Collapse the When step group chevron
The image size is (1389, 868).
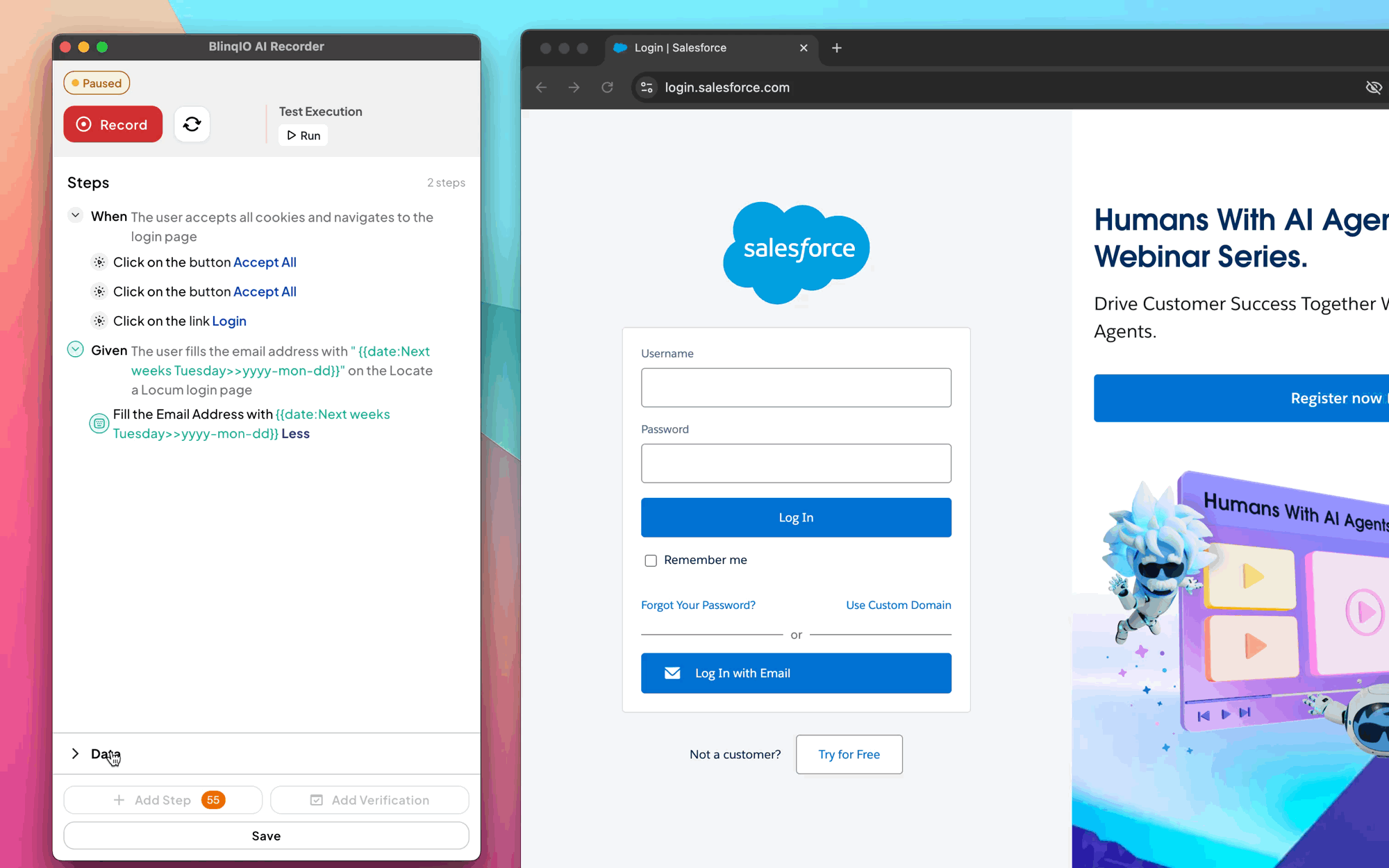click(x=76, y=215)
